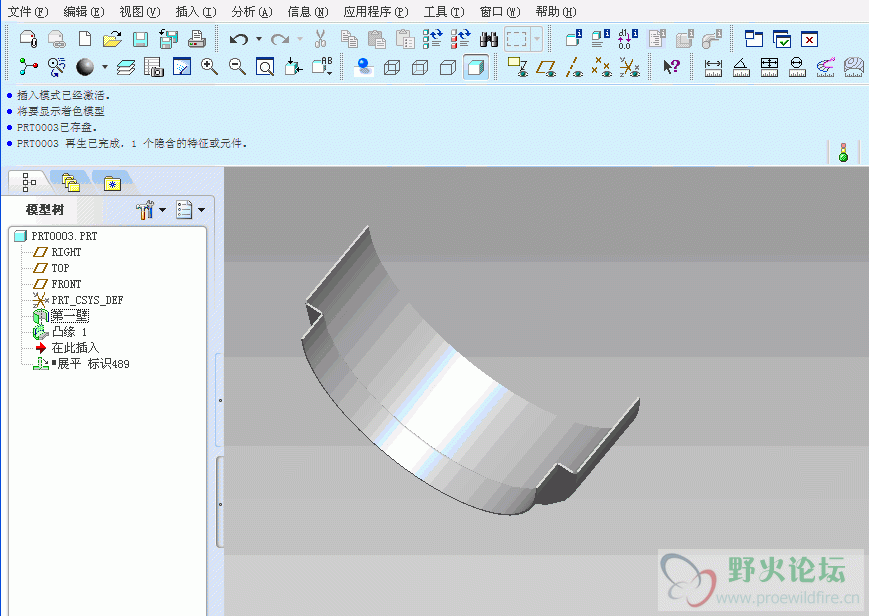The height and width of the screenshot is (616, 869).
Task: Click the What's This help cursor icon
Action: [x=671, y=67]
